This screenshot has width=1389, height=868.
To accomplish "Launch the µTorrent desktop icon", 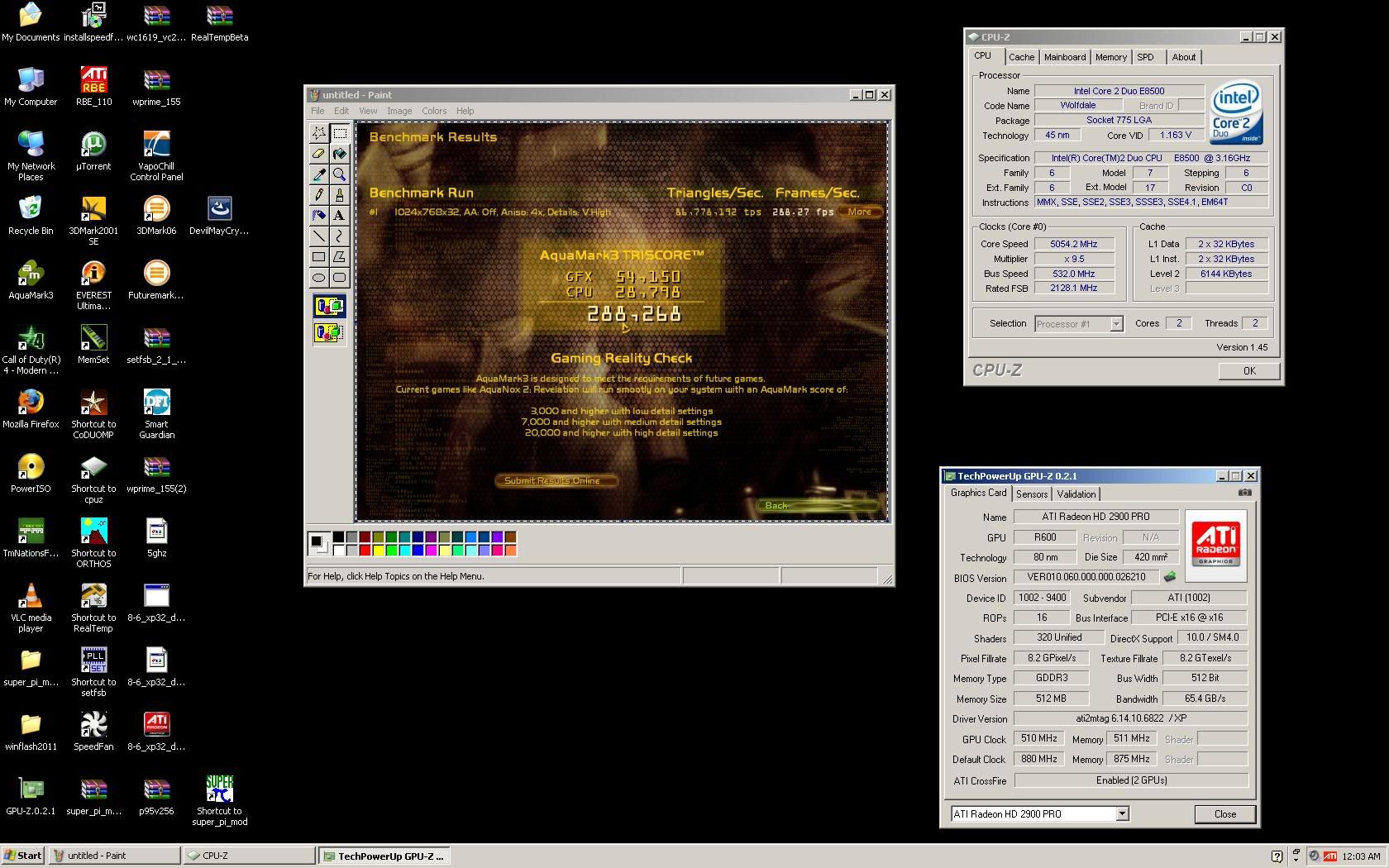I will (x=93, y=151).
